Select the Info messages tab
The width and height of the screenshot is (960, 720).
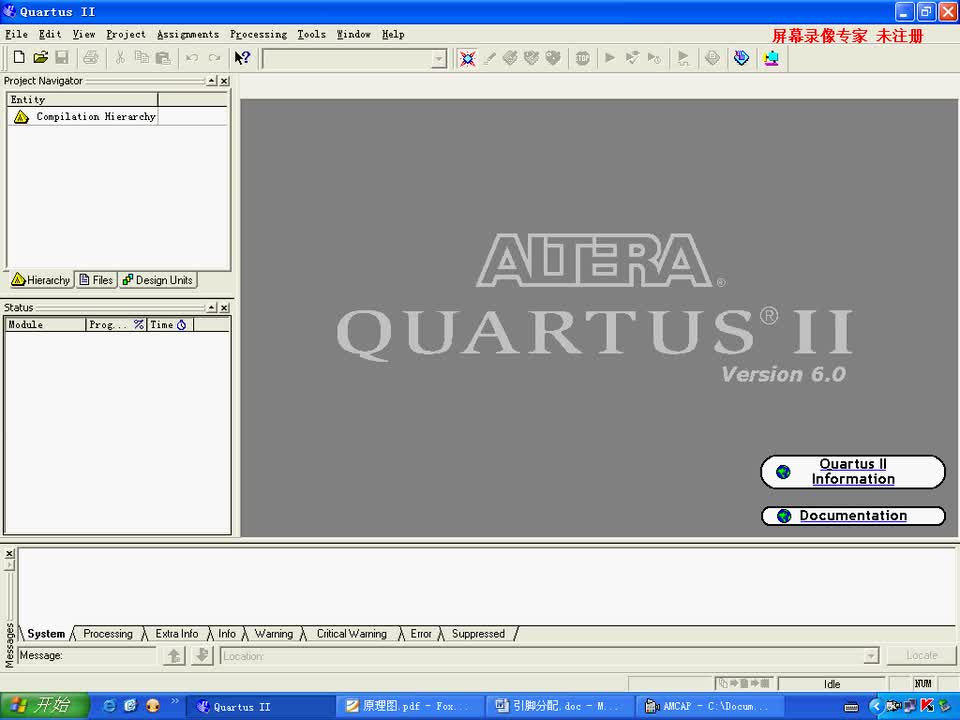[x=227, y=634]
